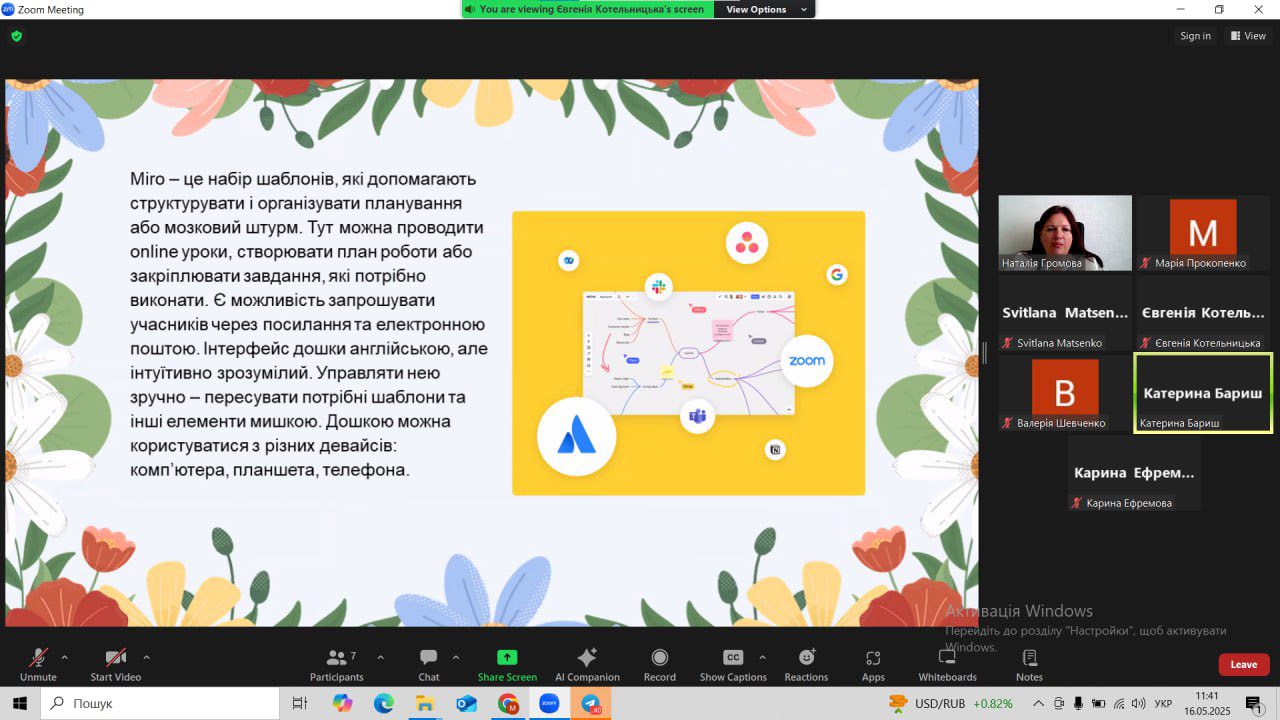
Task: Select Марія Прокопенко participant tile
Action: coord(1203,233)
